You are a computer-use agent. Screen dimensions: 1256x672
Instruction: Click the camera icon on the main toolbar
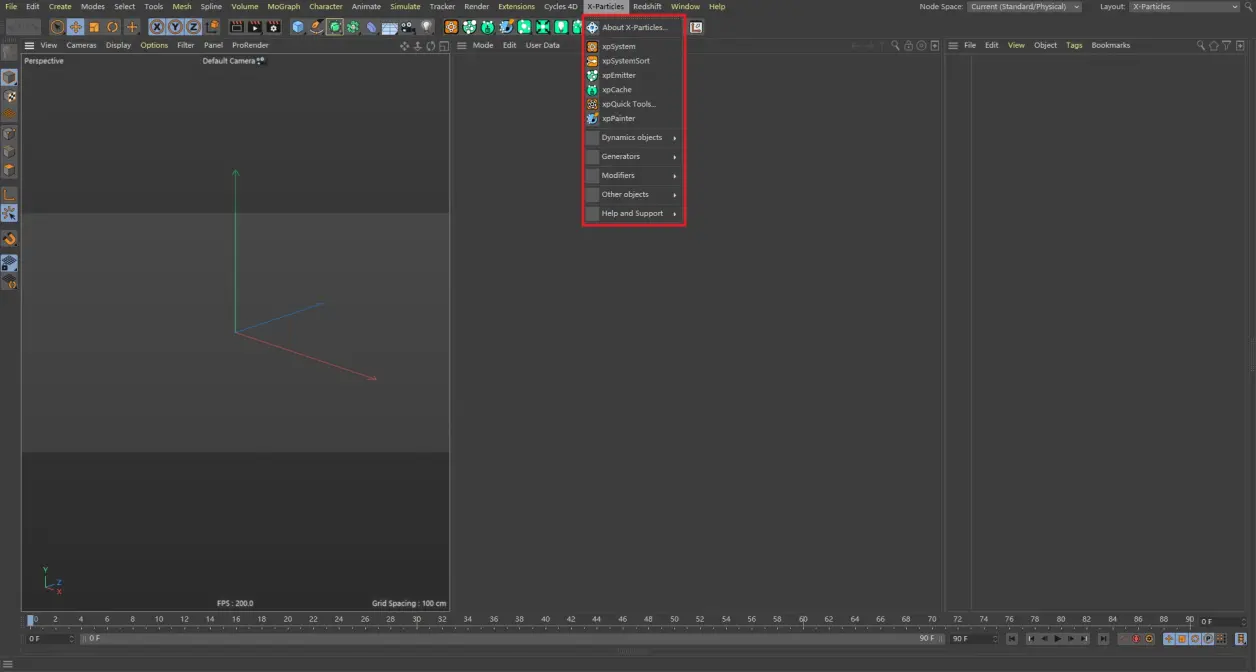405,27
